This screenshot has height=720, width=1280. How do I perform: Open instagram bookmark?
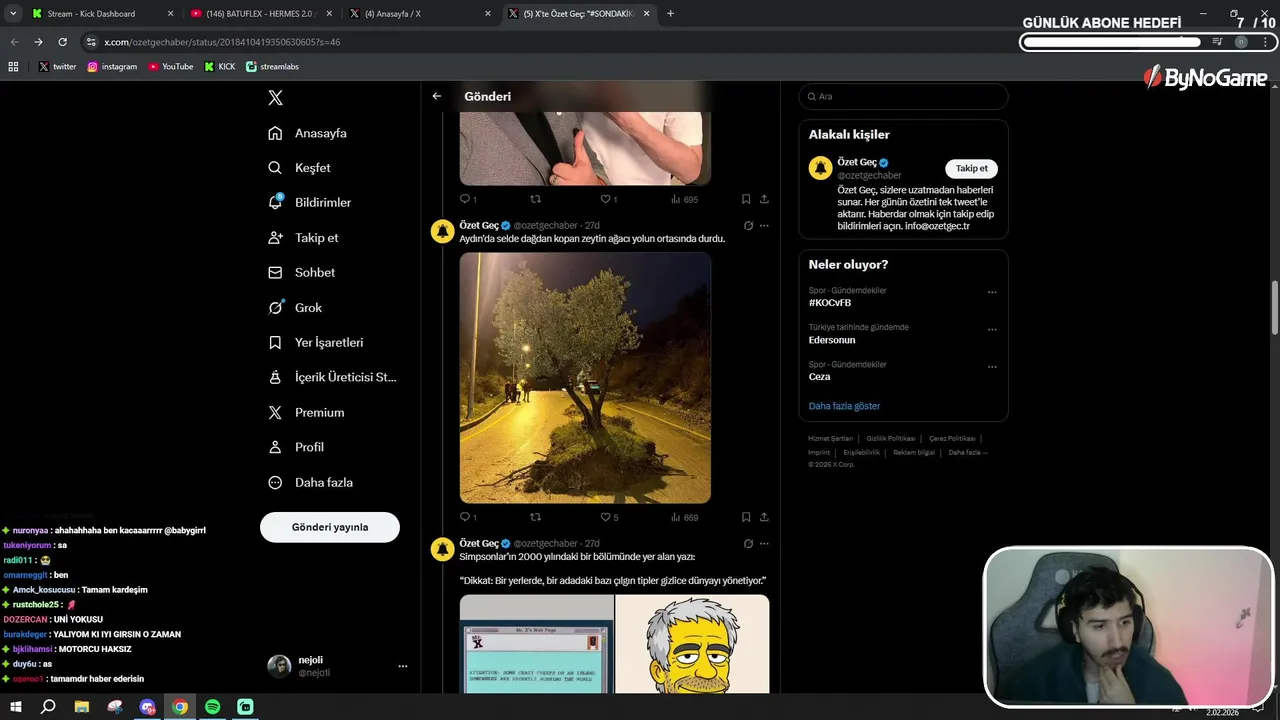(x=112, y=67)
